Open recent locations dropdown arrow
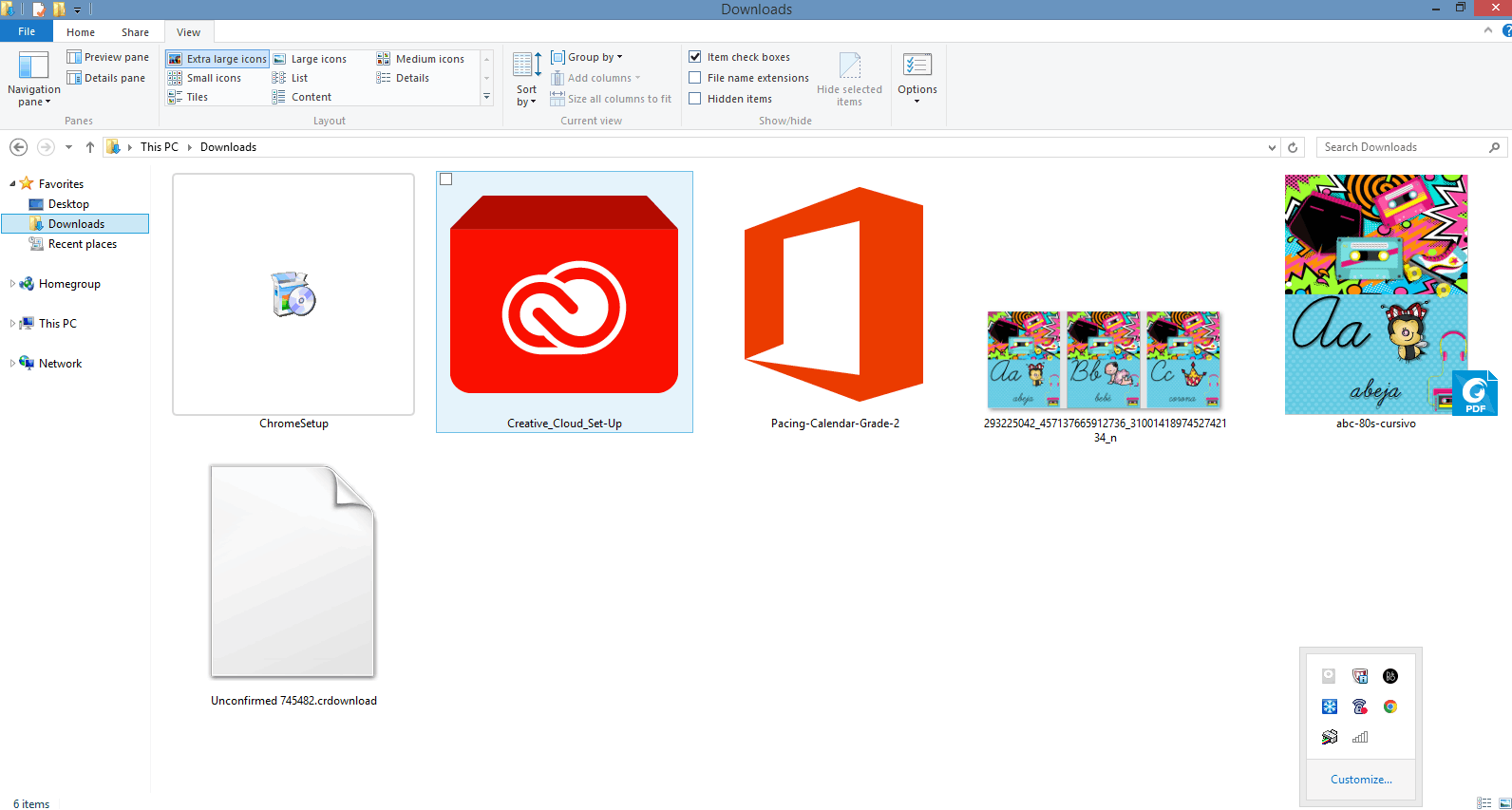This screenshot has width=1512, height=810. click(x=68, y=147)
